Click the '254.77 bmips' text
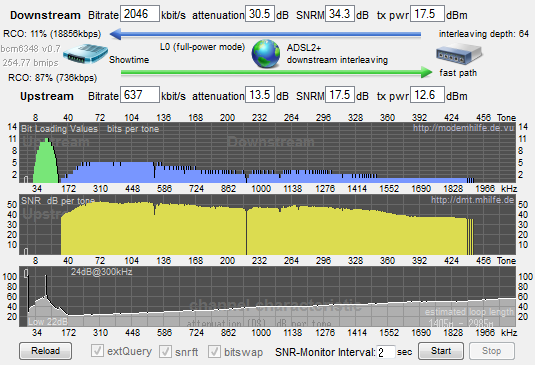This screenshot has width=535, height=365. 30,62
